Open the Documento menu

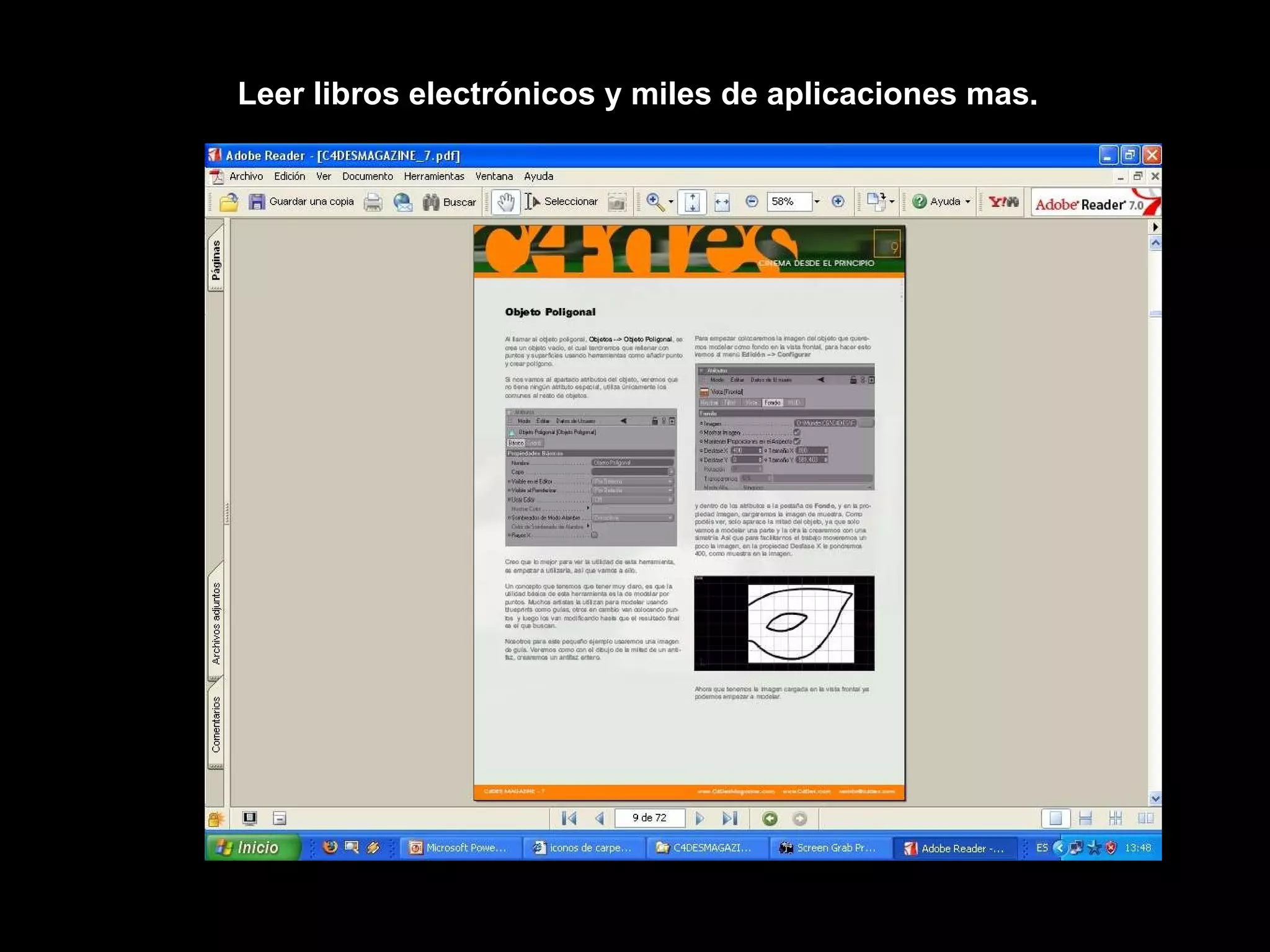click(368, 176)
